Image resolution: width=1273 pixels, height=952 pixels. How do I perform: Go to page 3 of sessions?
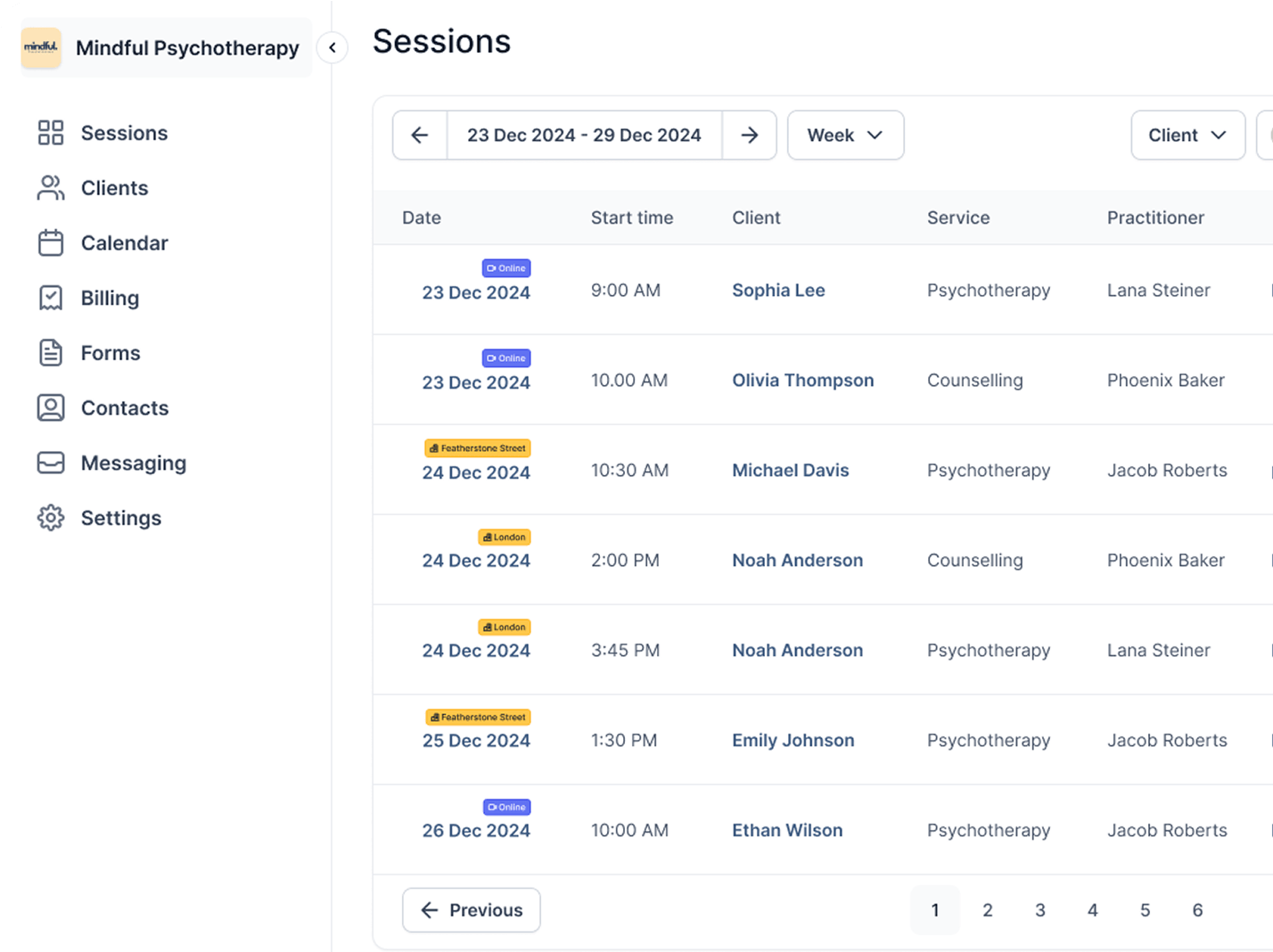(x=1039, y=910)
